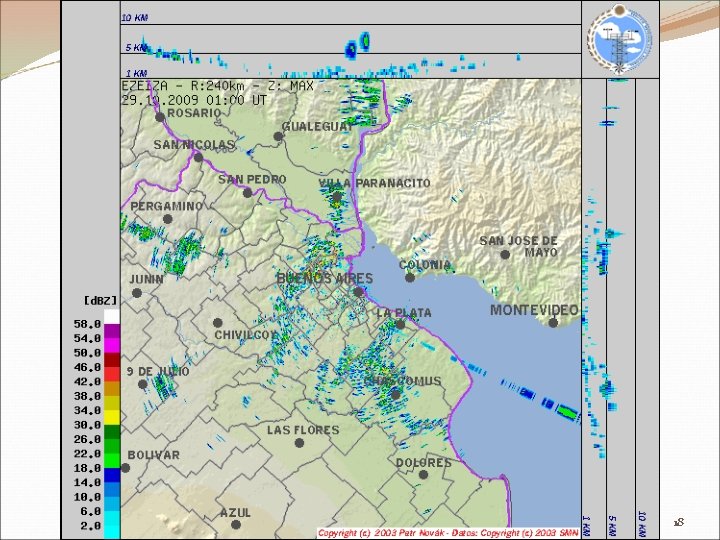Click the San Jose de Mayo marker dot
Image resolution: width=720 pixels, height=540 pixels.
pyautogui.click(x=505, y=254)
